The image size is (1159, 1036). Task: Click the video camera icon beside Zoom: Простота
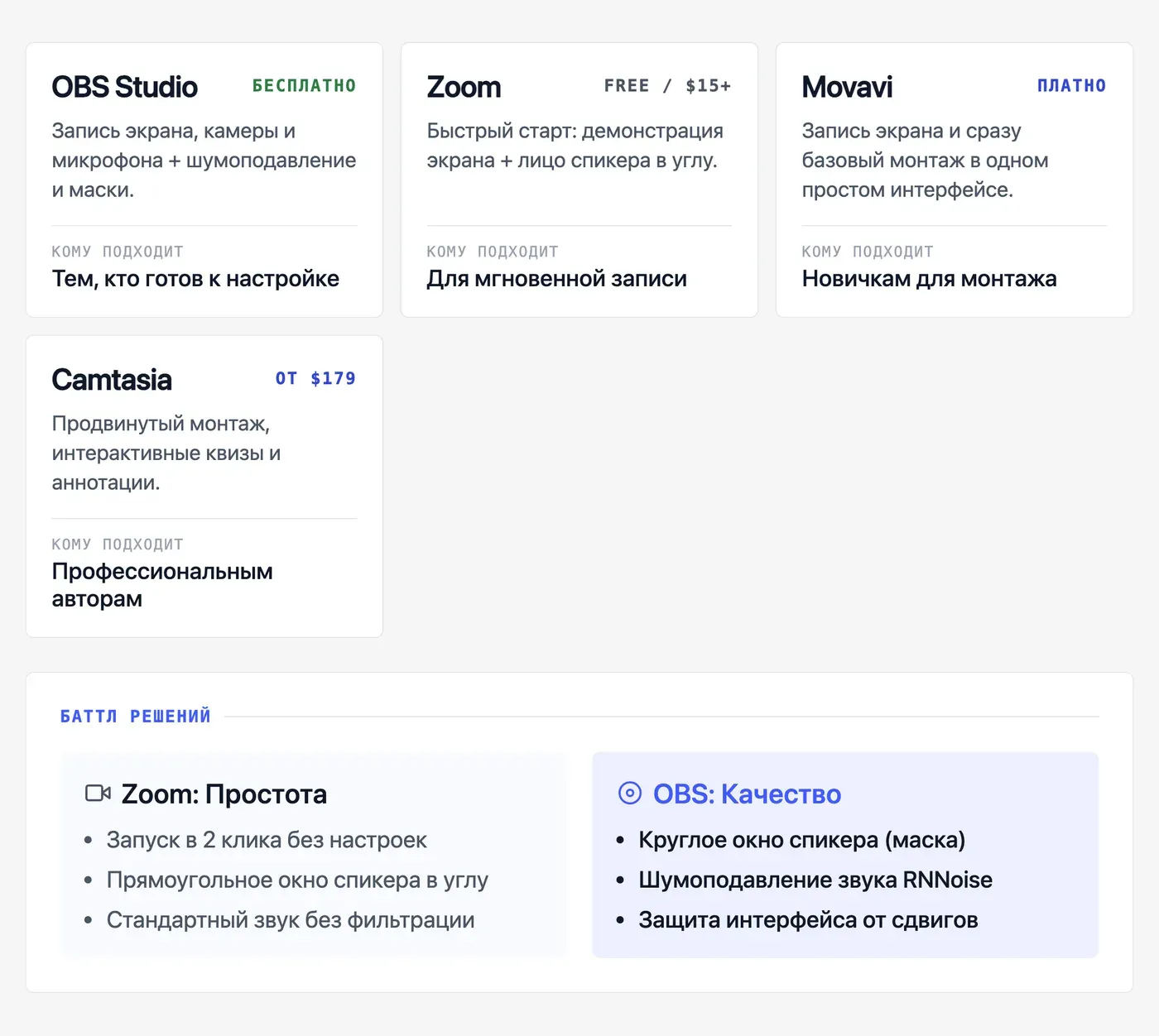coord(98,794)
